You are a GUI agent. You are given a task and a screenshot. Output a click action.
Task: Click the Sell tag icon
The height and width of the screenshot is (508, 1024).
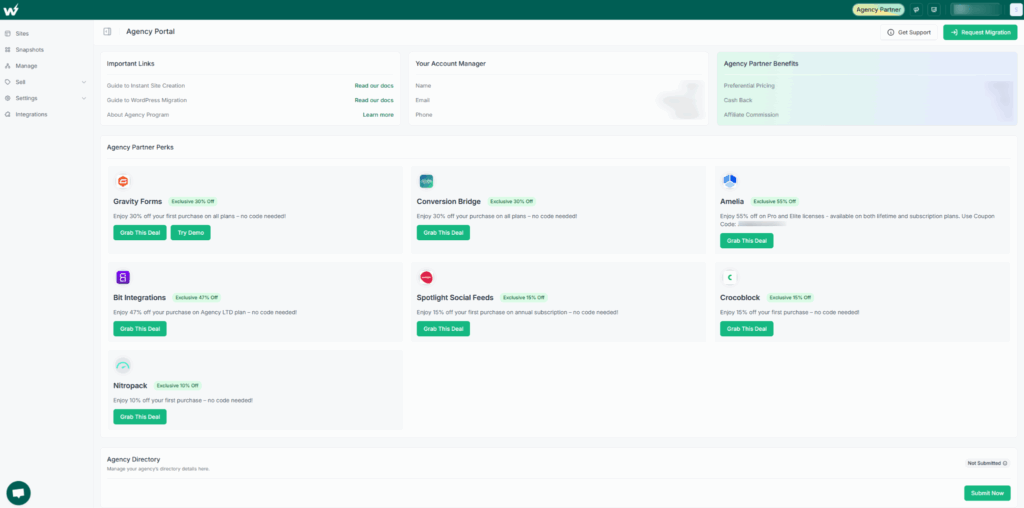[7, 82]
